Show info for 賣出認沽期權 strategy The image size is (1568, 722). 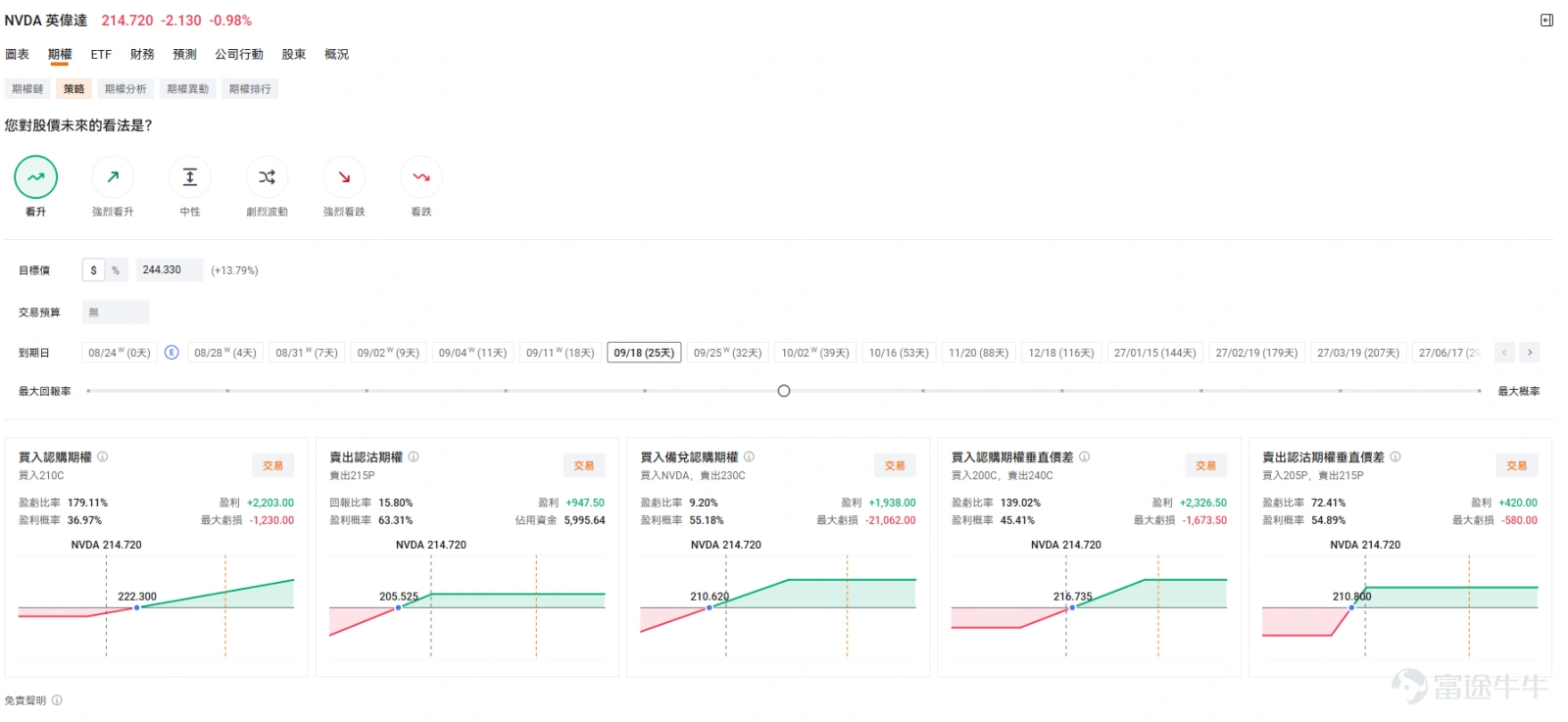click(414, 457)
